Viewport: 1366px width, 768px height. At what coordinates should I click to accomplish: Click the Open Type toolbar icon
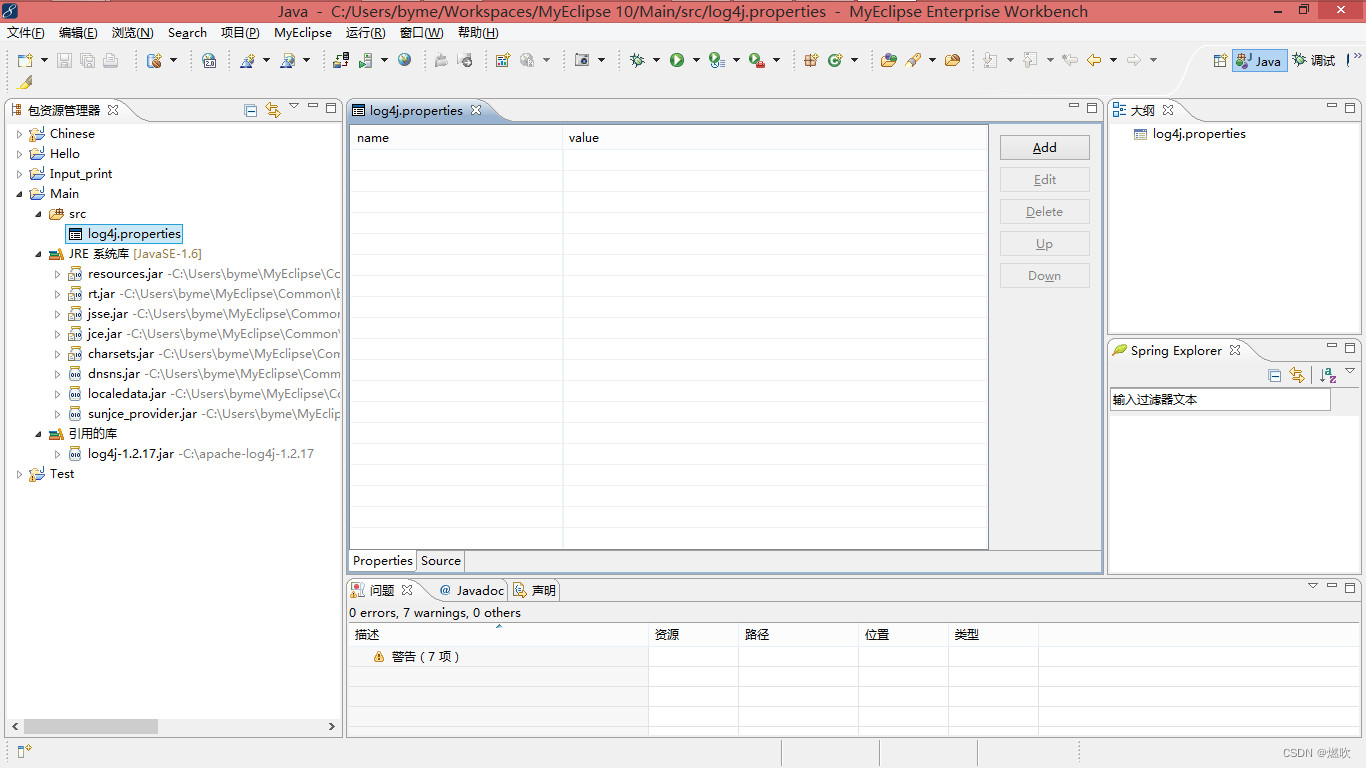click(x=888, y=60)
